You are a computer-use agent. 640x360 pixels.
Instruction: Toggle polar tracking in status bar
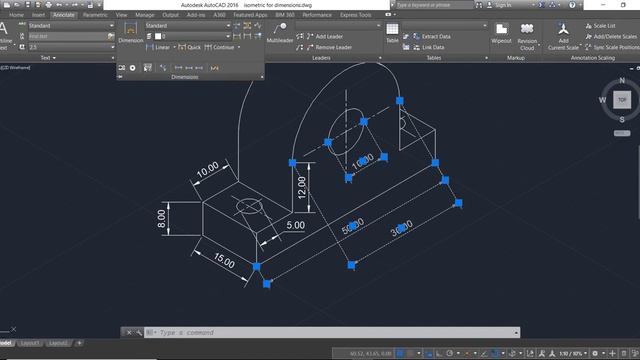(x=449, y=353)
